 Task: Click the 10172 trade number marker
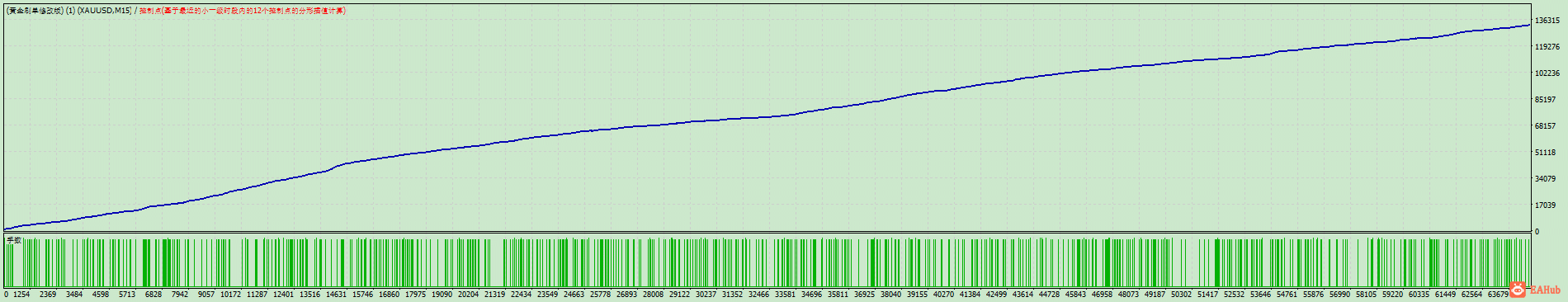pyautogui.click(x=230, y=295)
